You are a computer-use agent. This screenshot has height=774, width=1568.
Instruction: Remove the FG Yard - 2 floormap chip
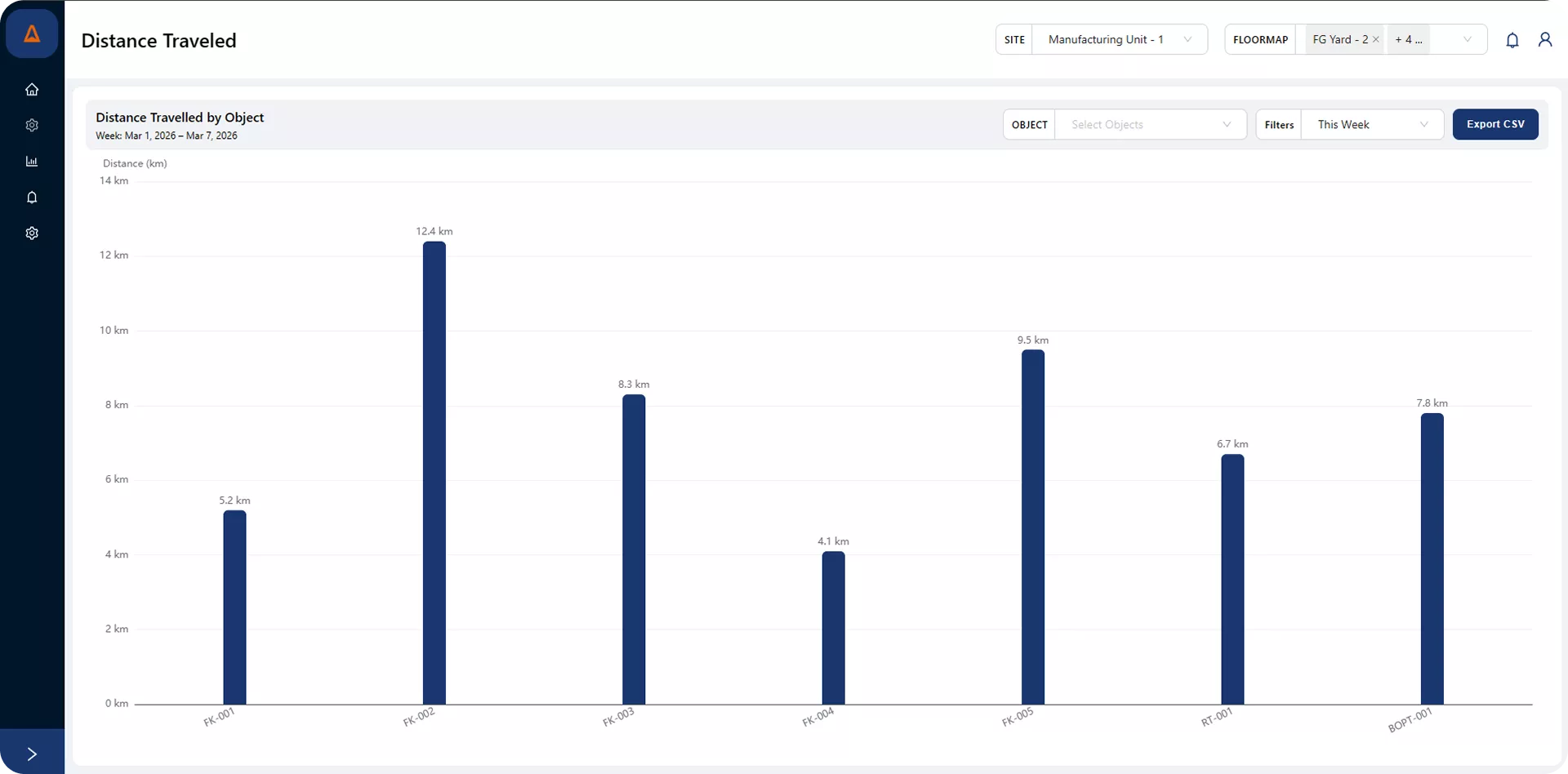point(1376,39)
